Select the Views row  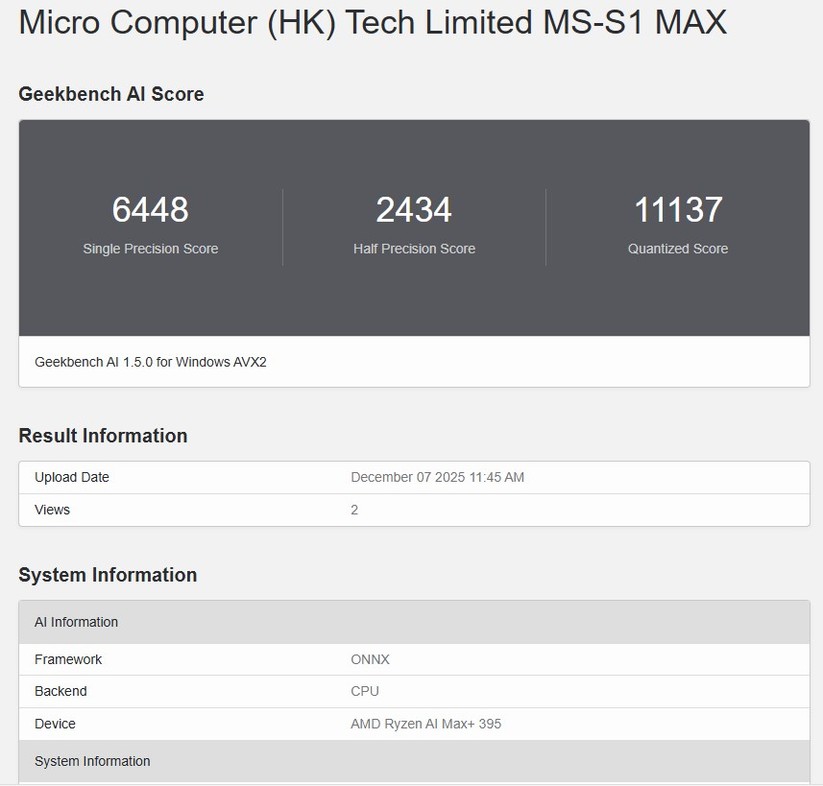coord(414,510)
